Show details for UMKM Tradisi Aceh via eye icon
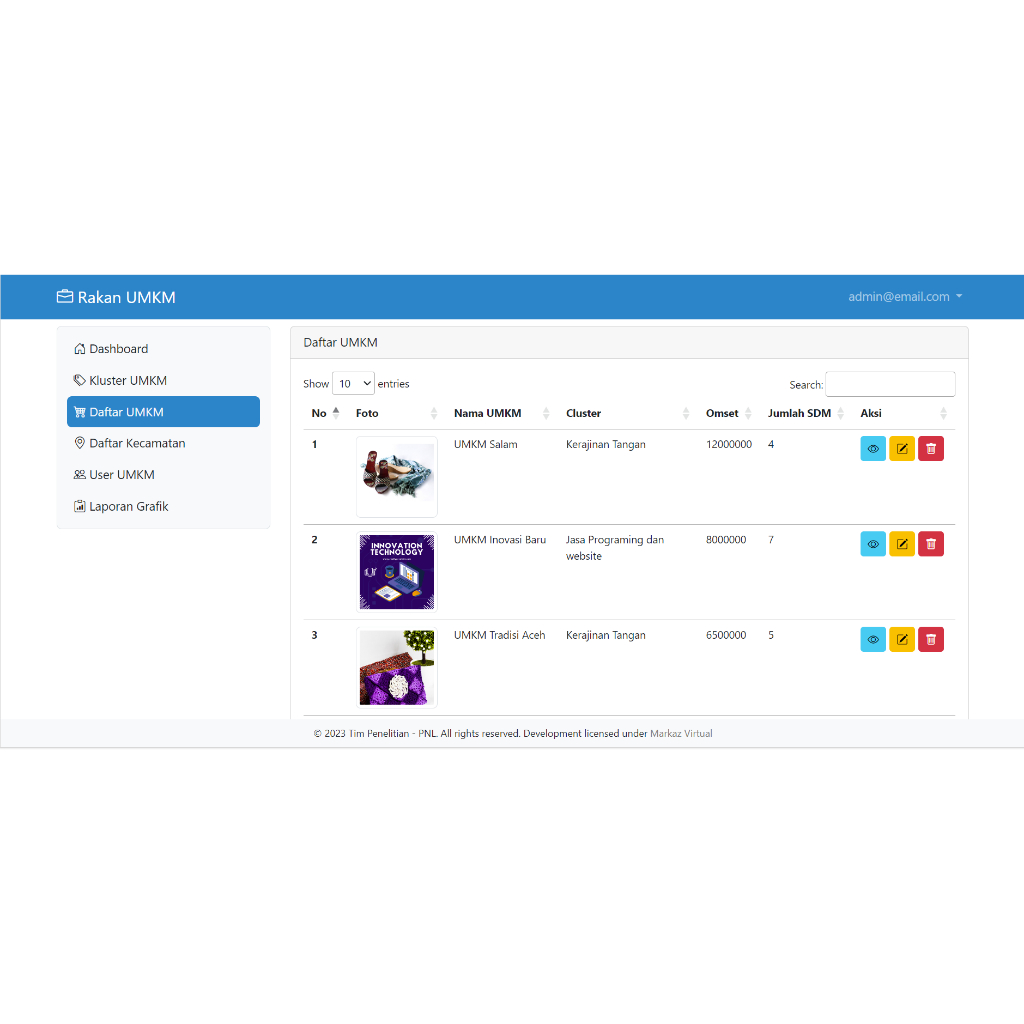Screen dimensions: 1024x1024 pyautogui.click(x=873, y=640)
